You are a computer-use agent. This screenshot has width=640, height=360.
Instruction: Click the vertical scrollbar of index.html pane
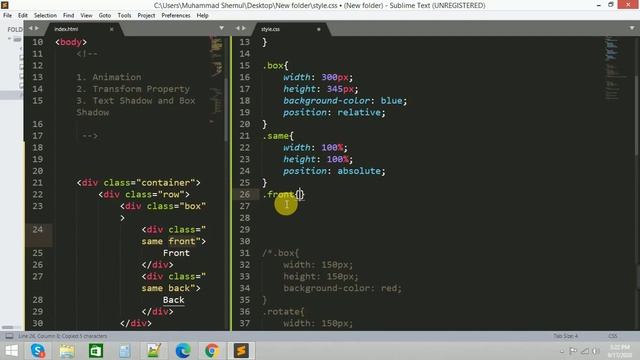(226, 110)
